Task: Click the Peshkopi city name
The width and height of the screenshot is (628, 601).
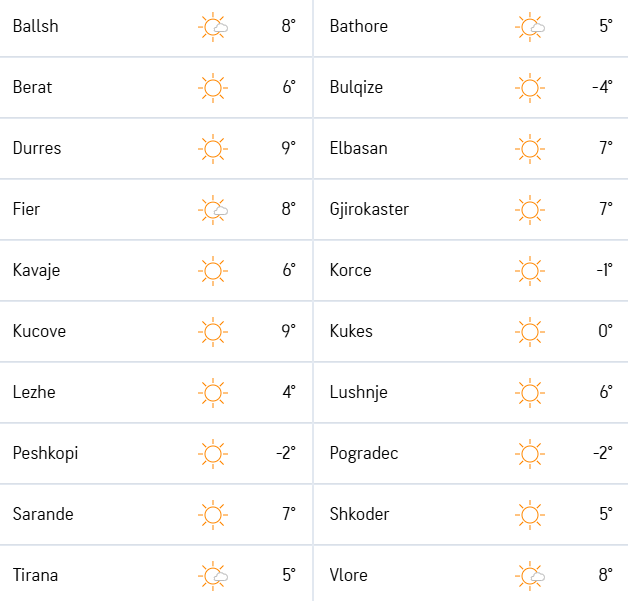Action: (45, 454)
